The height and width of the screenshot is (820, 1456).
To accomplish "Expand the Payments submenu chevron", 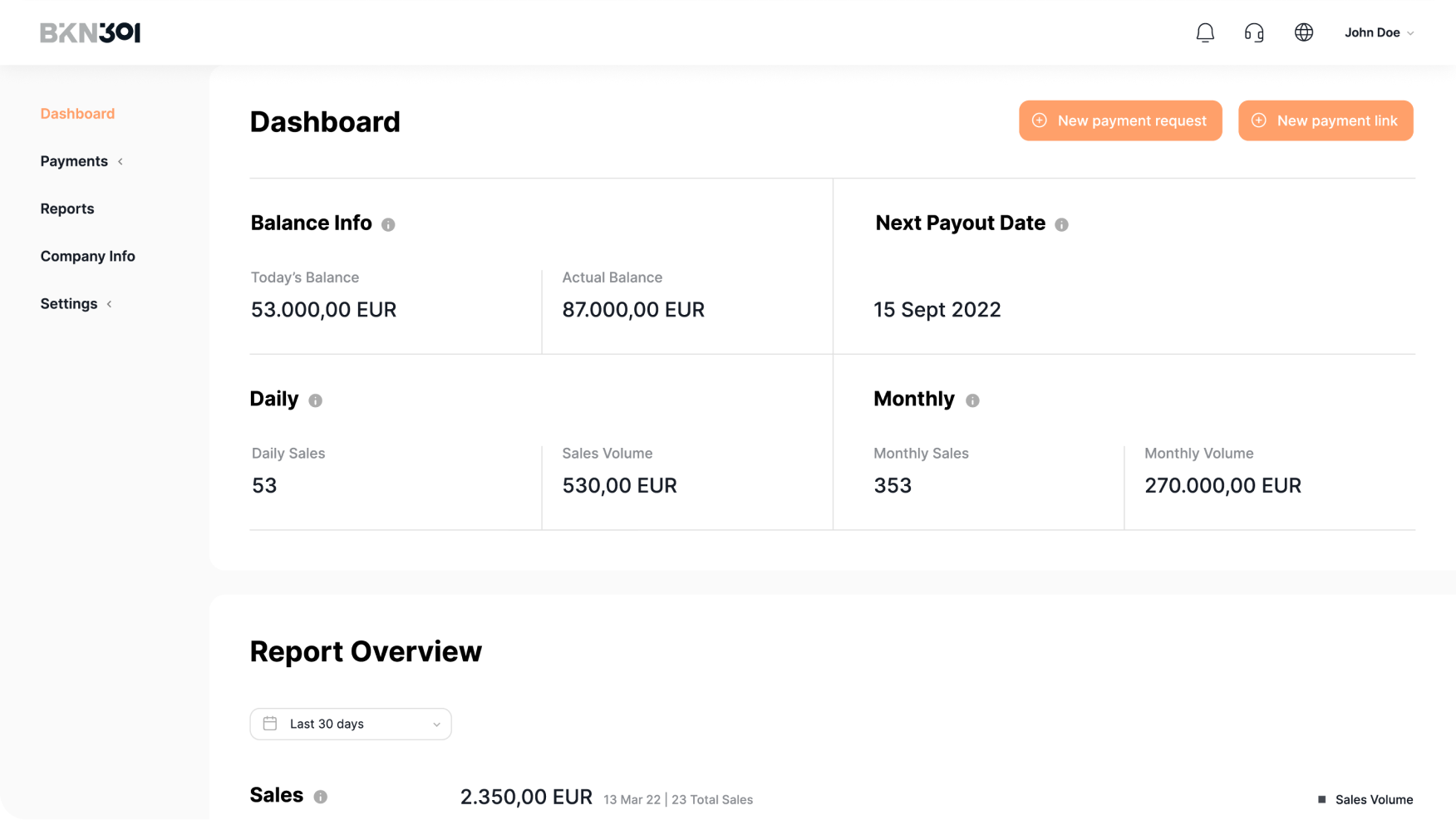I will coord(121,161).
